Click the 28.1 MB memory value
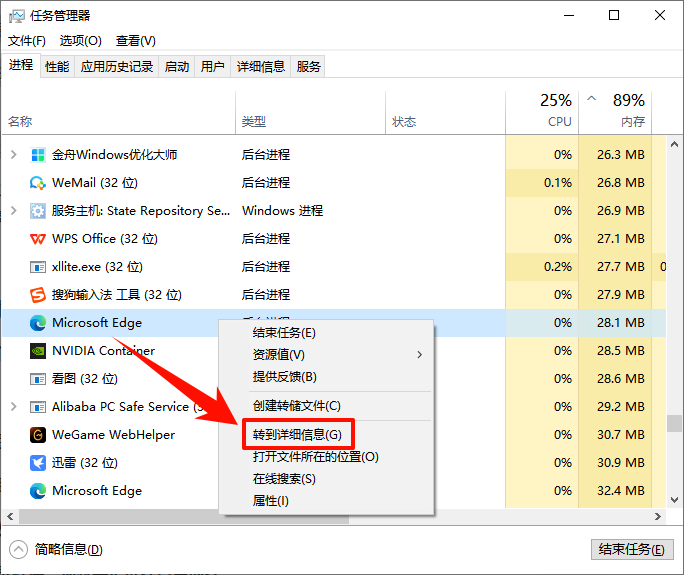The image size is (684, 575). point(621,323)
